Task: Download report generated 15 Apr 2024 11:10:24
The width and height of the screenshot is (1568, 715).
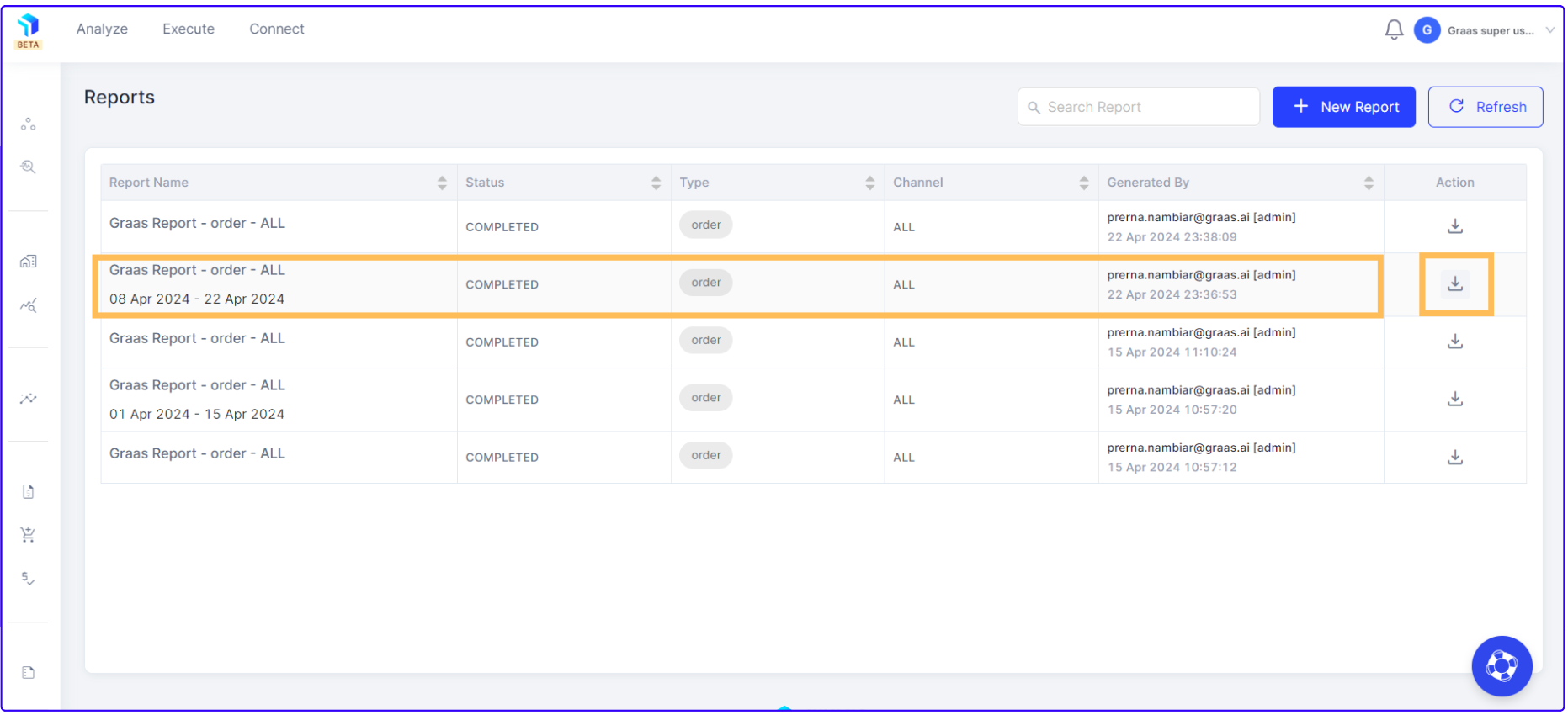Action: point(1454,342)
